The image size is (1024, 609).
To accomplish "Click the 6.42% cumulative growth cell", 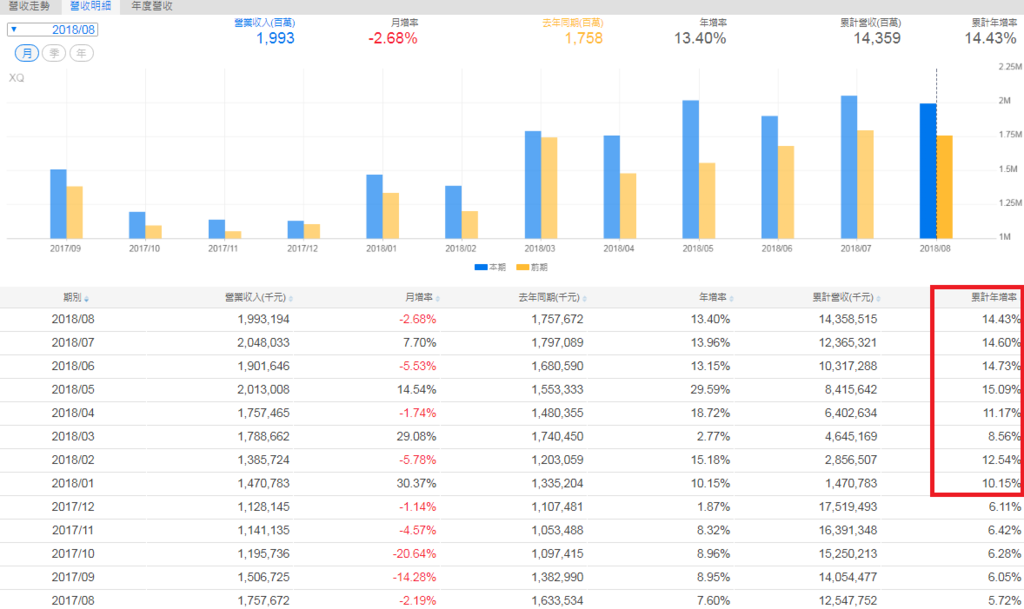I will [1004, 531].
